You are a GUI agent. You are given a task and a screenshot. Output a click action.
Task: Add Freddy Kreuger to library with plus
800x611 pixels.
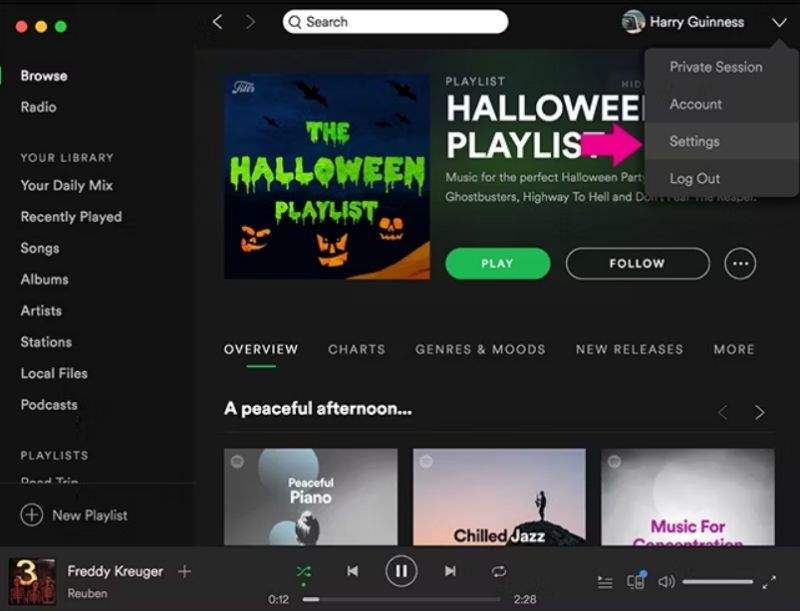pyautogui.click(x=184, y=572)
